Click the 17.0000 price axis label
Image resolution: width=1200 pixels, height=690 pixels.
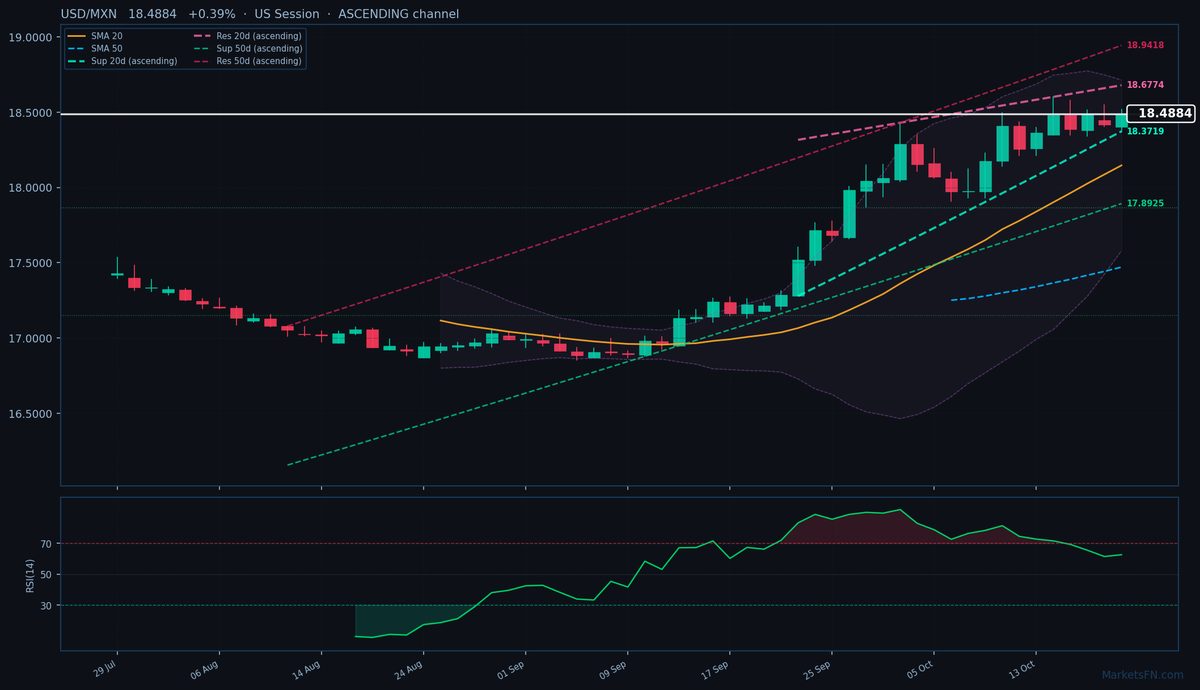click(30, 338)
